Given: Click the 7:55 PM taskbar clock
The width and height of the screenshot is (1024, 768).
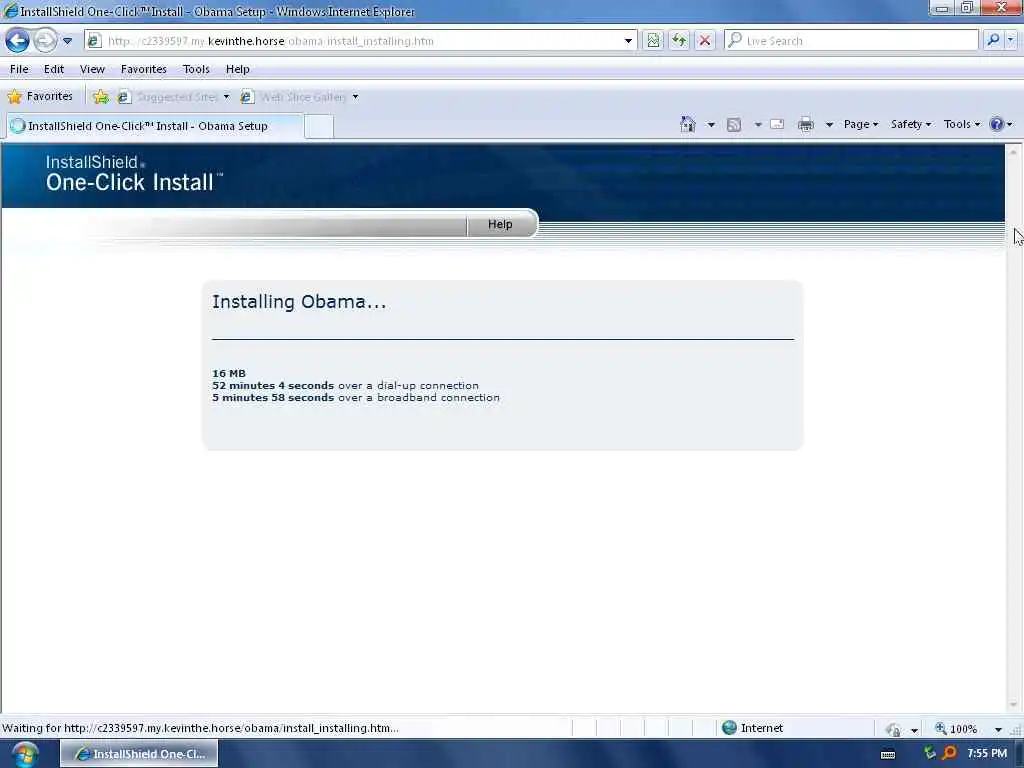Looking at the screenshot, I should 987,754.
